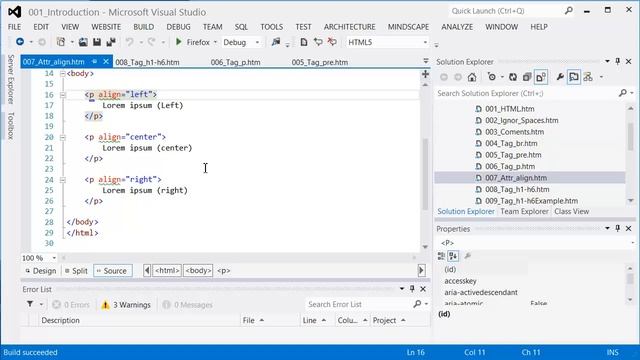Image resolution: width=640 pixels, height=360 pixels.
Task: Open the ARCHITECTURE menu
Action: pyautogui.click(x=349, y=27)
